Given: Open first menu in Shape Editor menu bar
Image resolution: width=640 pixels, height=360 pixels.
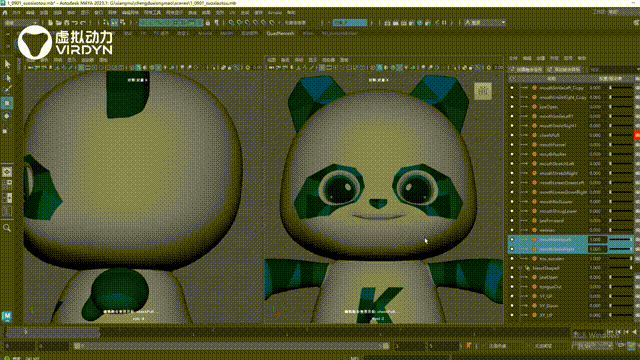Looking at the screenshot, I should click(513, 59).
